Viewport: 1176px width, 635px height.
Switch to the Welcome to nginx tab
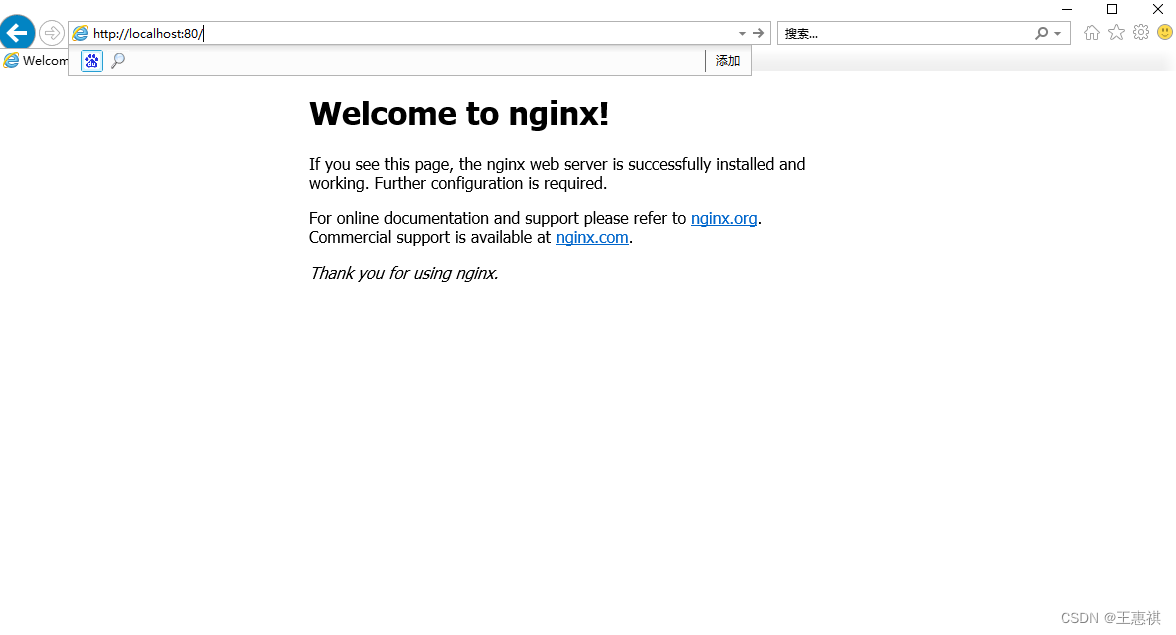coord(35,60)
